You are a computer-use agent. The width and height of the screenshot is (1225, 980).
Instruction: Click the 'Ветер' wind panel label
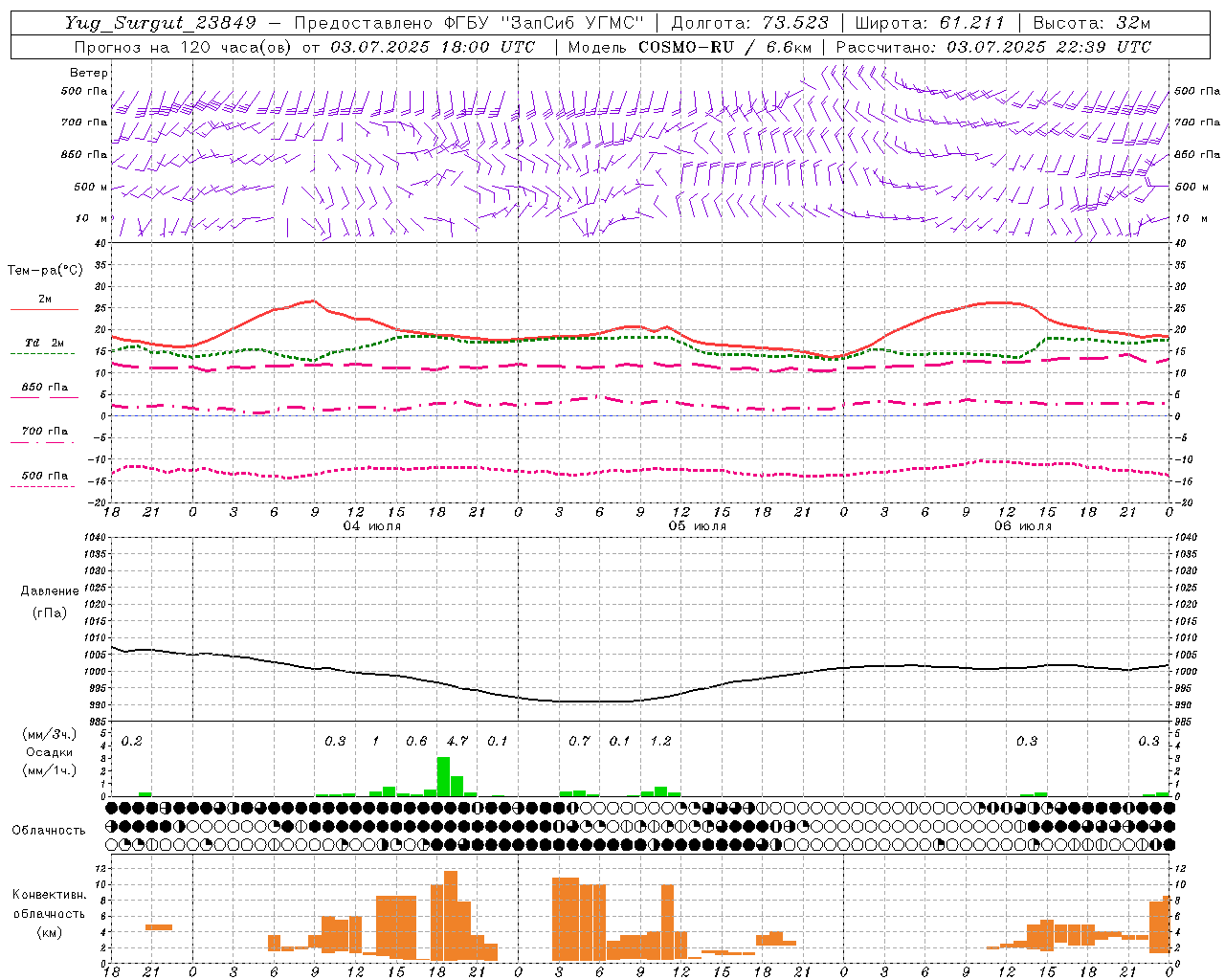[x=89, y=73]
